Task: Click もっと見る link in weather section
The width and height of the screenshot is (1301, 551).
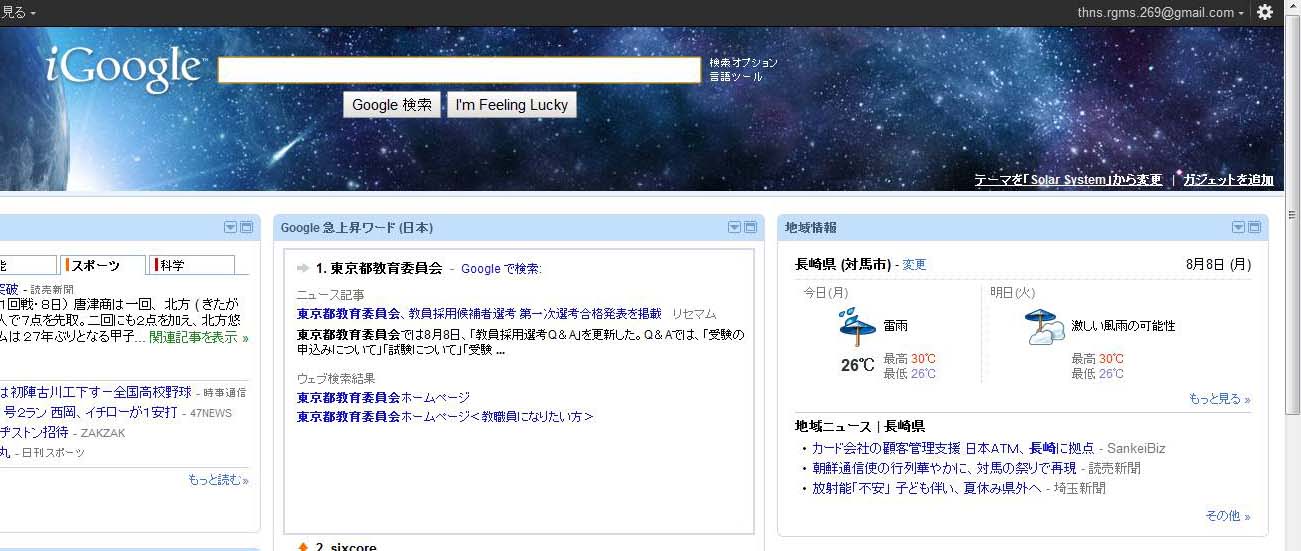Action: point(1219,399)
